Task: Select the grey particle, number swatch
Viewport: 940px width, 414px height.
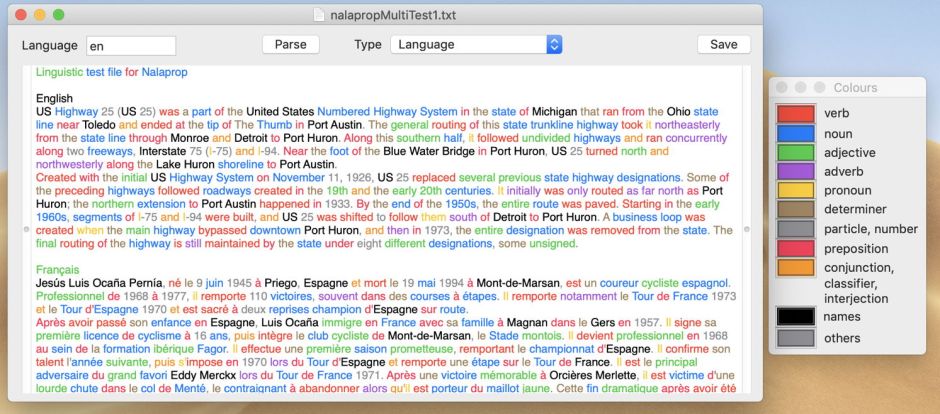Action: point(796,229)
